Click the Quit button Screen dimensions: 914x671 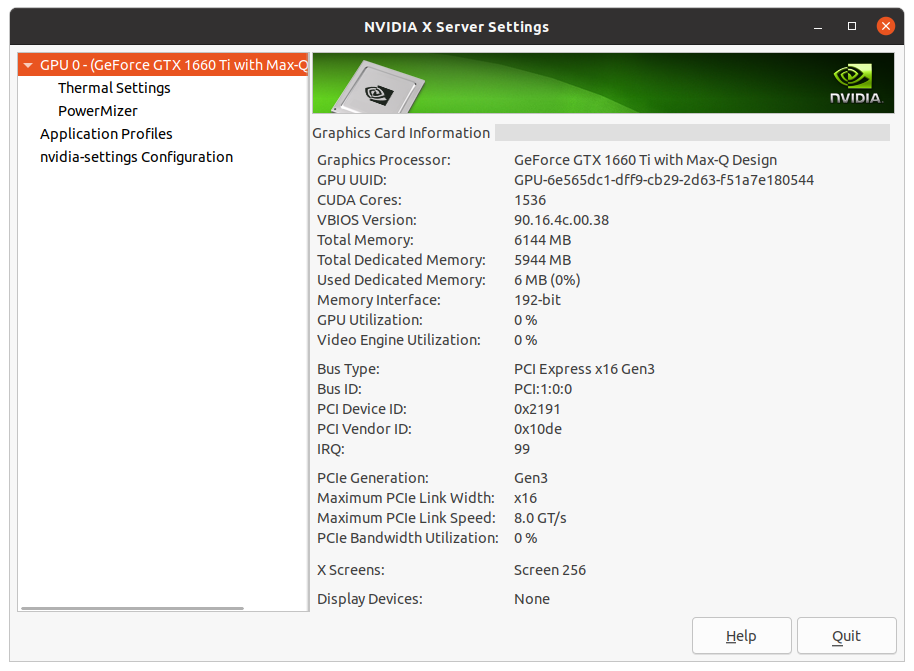[846, 635]
